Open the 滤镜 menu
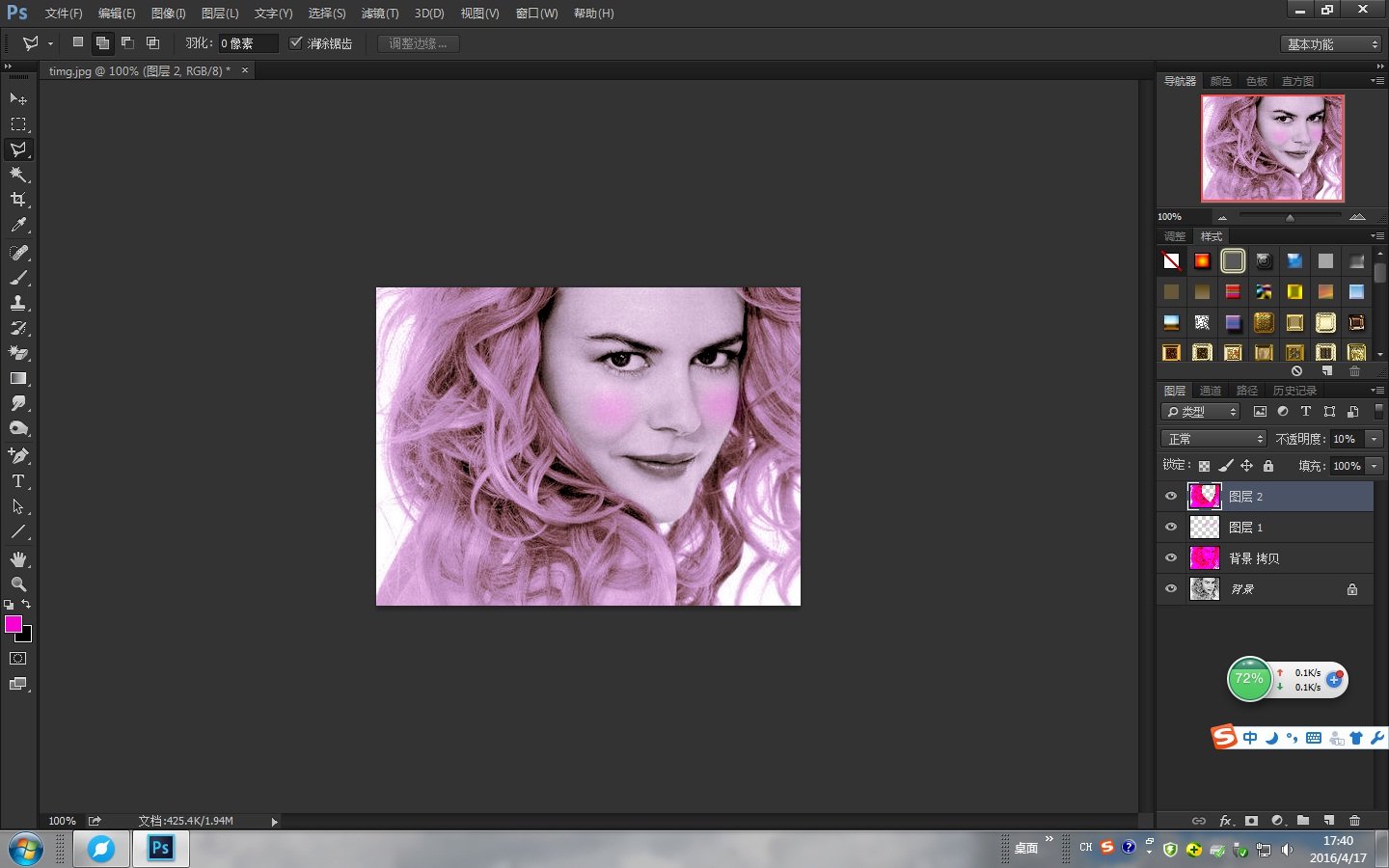 click(x=378, y=14)
